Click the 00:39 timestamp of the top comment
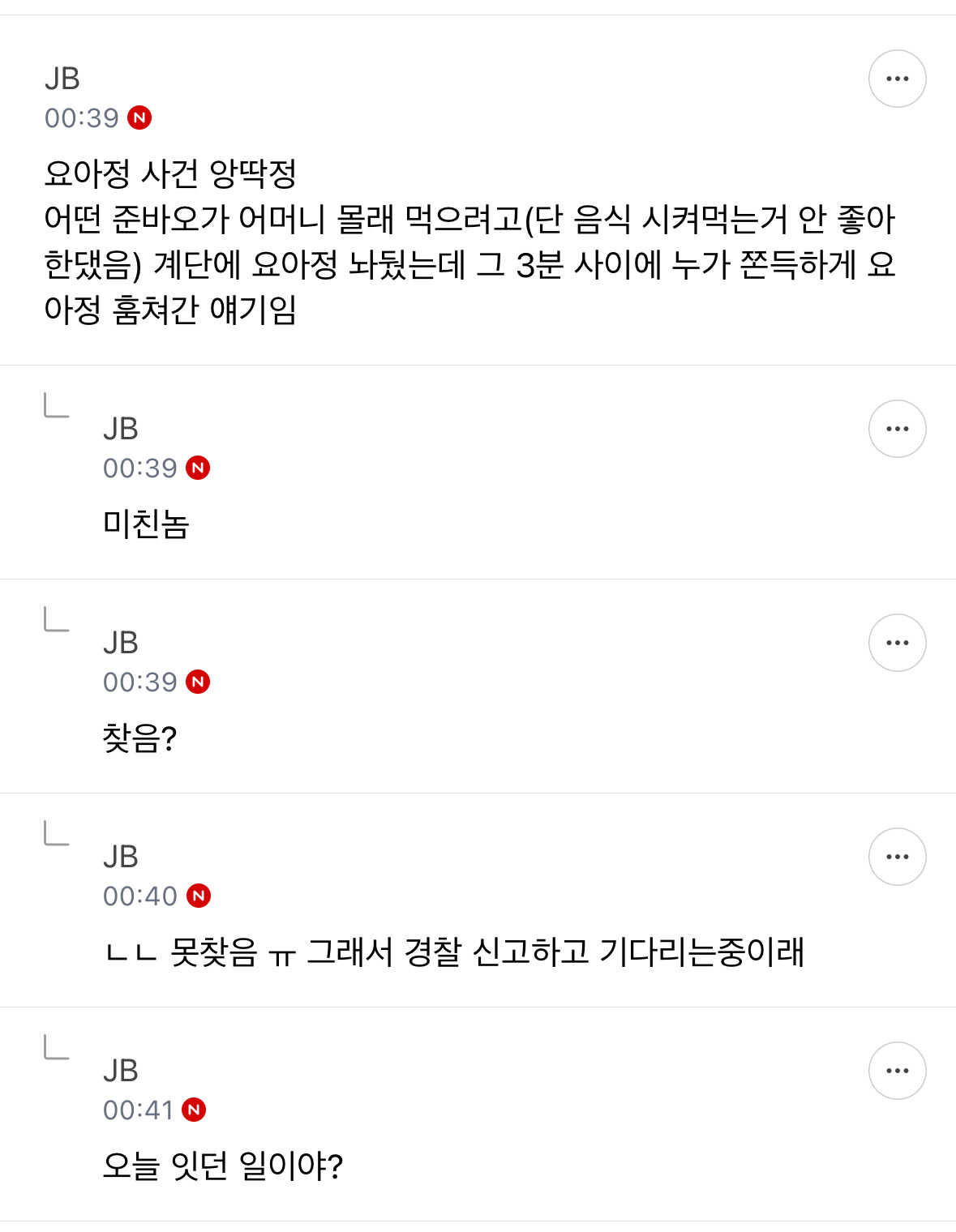 81,118
